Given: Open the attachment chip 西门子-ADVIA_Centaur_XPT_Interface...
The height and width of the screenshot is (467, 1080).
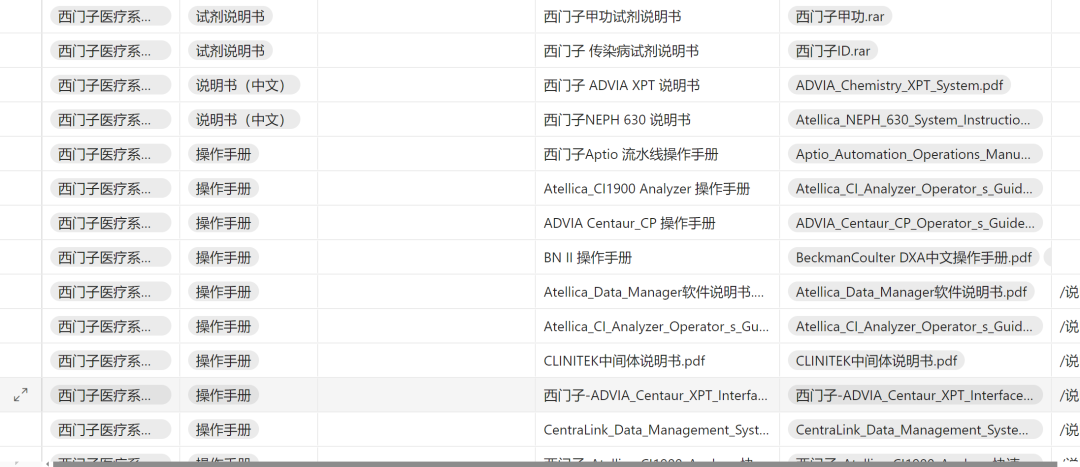Looking at the screenshot, I should [915, 395].
